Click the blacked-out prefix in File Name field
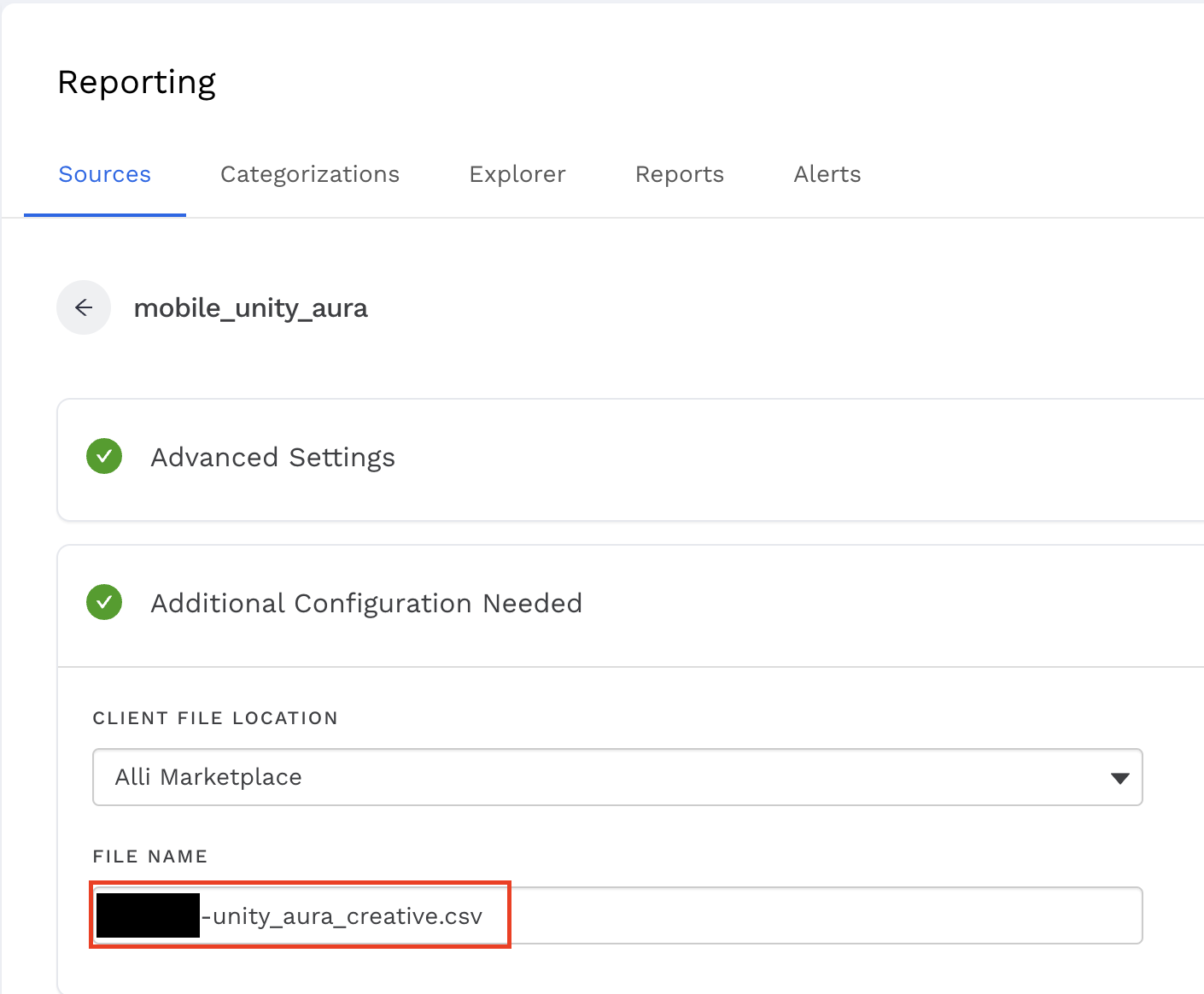Image resolution: width=1204 pixels, height=994 pixels. coord(148,915)
